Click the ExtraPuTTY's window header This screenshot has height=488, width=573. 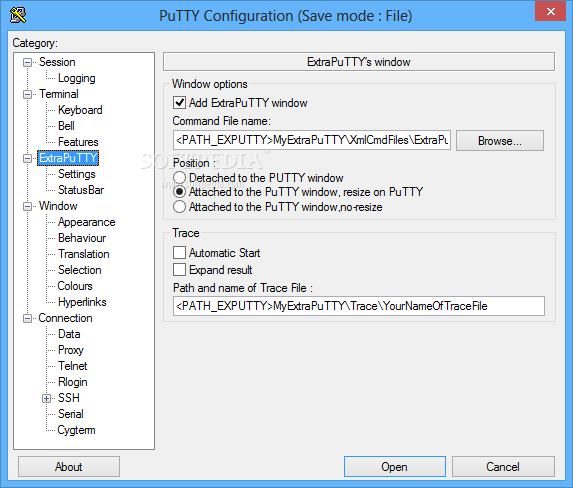tap(359, 62)
